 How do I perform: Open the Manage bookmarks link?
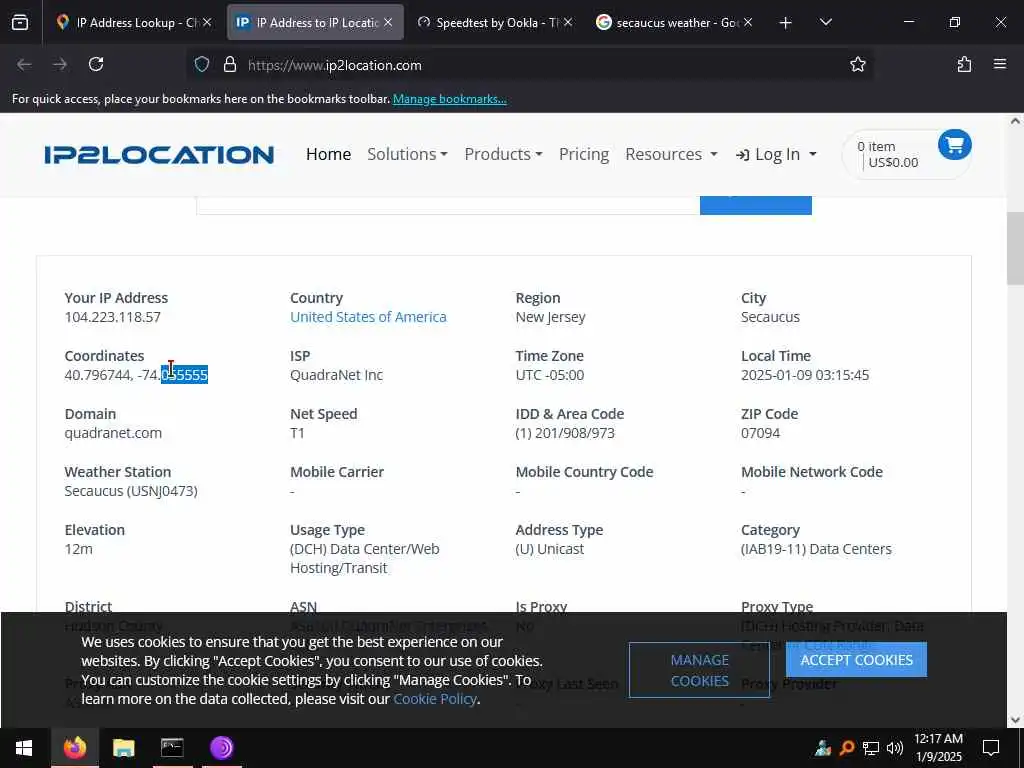pos(449,99)
